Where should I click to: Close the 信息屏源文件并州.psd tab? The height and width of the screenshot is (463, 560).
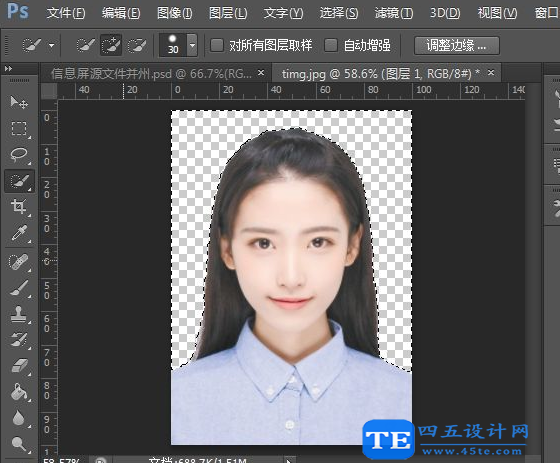pyautogui.click(x=261, y=73)
